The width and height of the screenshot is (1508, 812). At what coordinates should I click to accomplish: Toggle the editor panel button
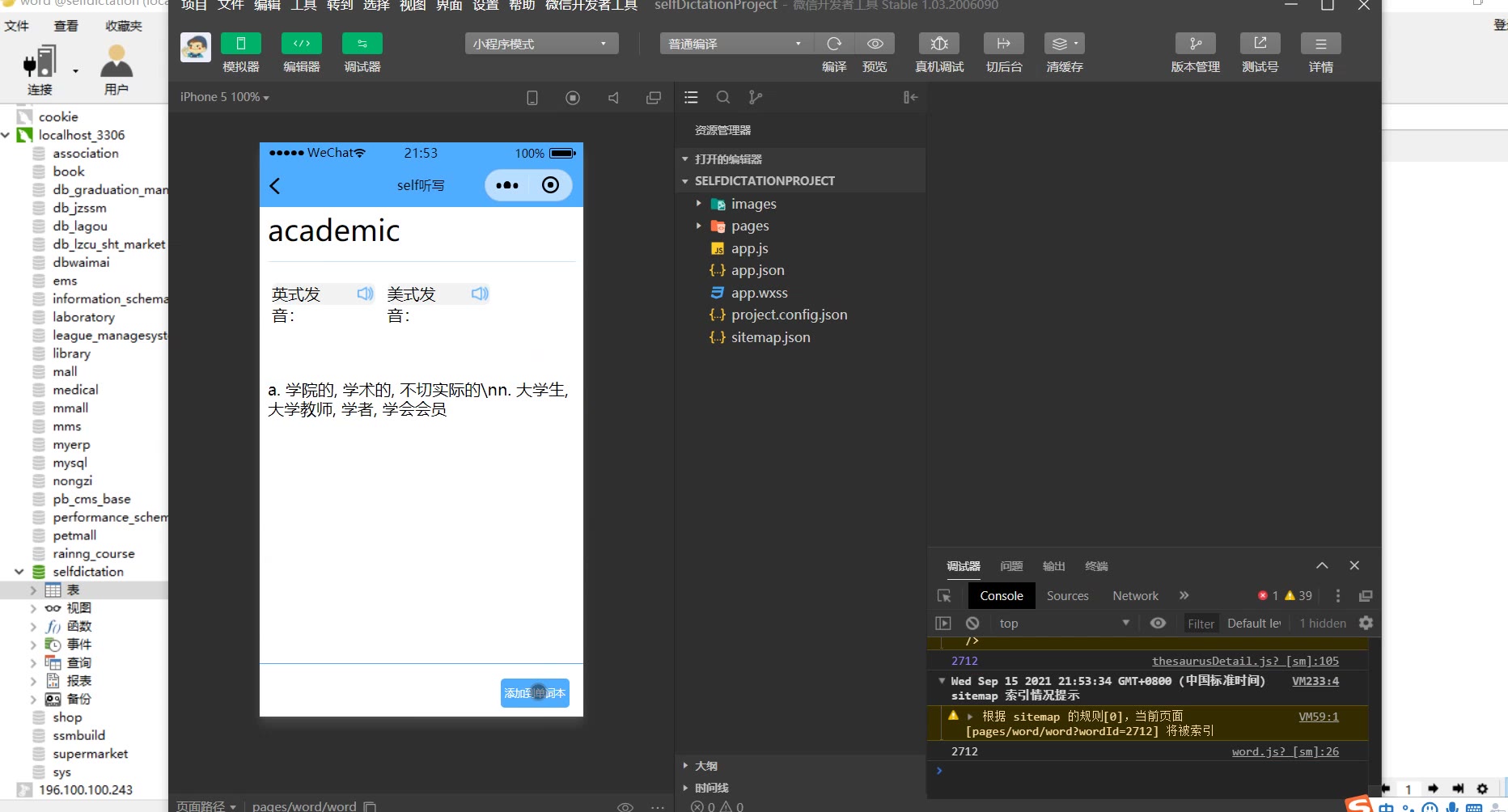point(301,44)
